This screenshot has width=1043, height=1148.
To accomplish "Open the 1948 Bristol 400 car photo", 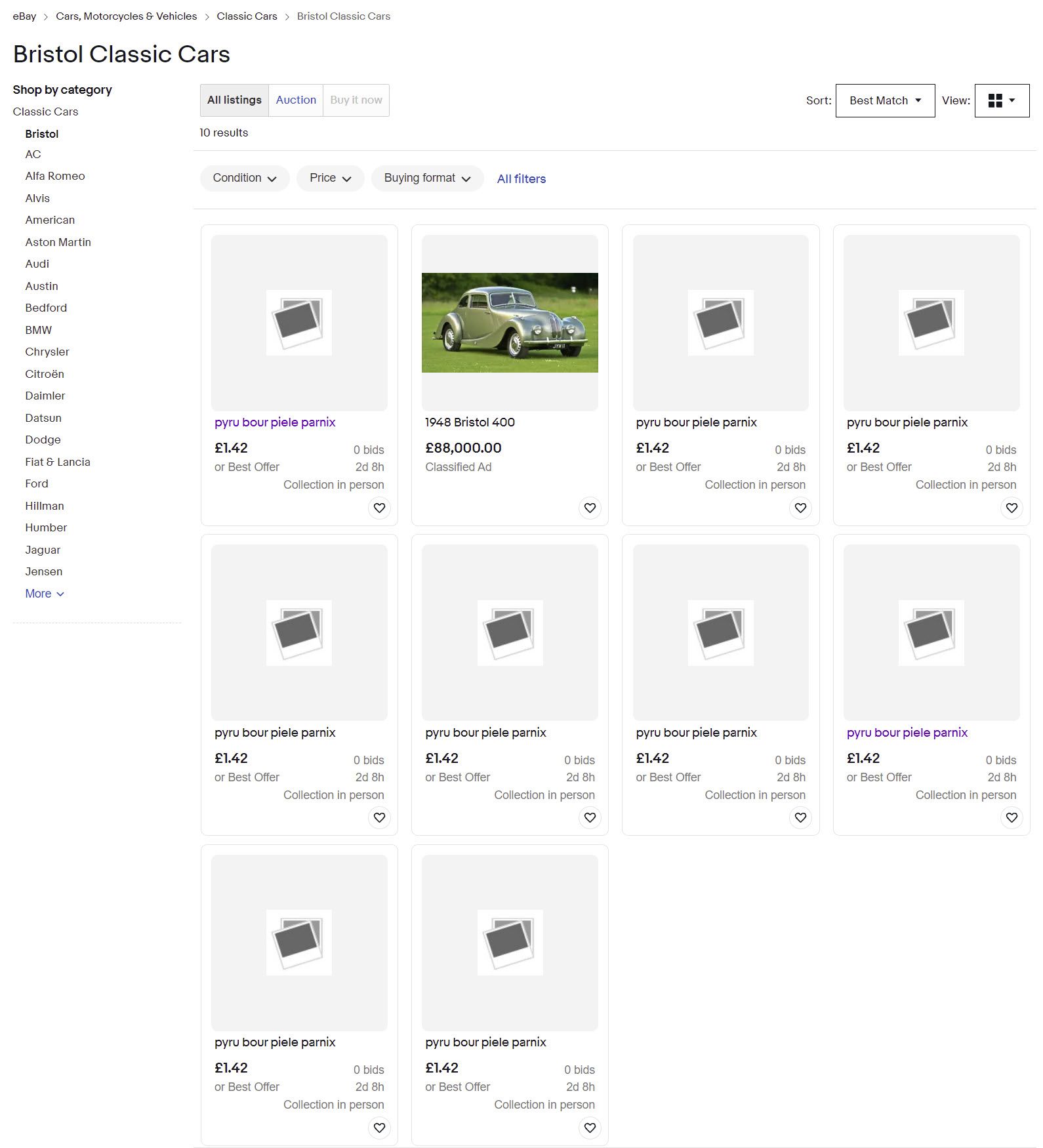I will (510, 323).
